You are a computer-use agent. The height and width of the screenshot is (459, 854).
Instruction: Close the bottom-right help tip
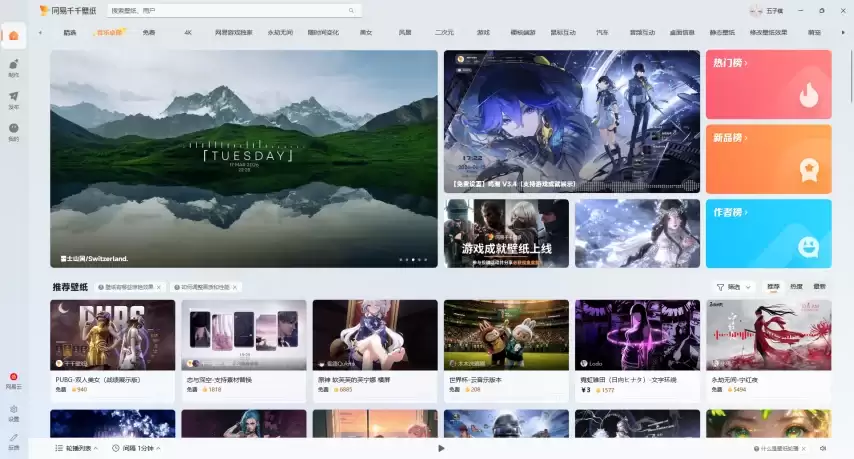point(804,449)
